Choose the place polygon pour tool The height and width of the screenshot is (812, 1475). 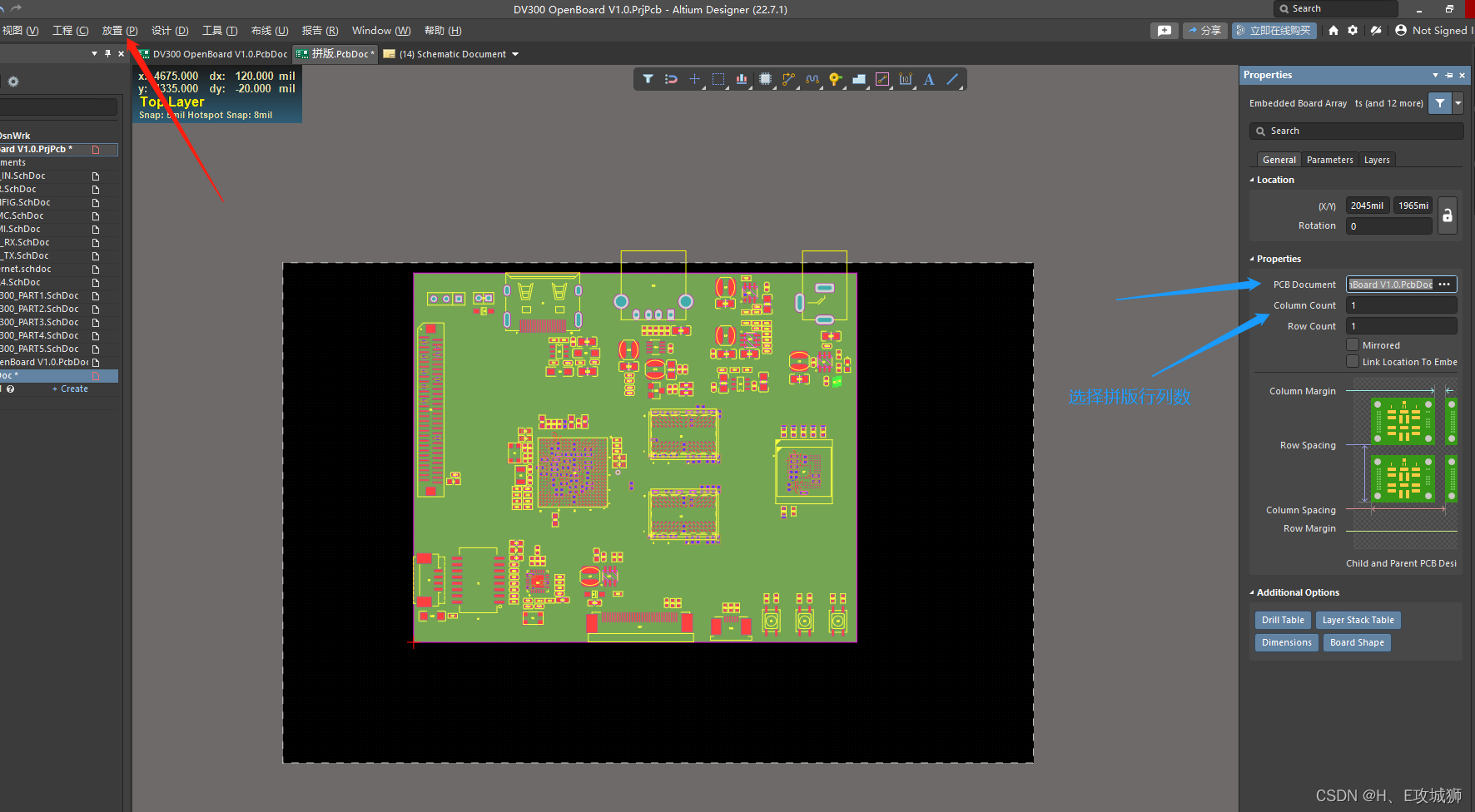point(859,79)
